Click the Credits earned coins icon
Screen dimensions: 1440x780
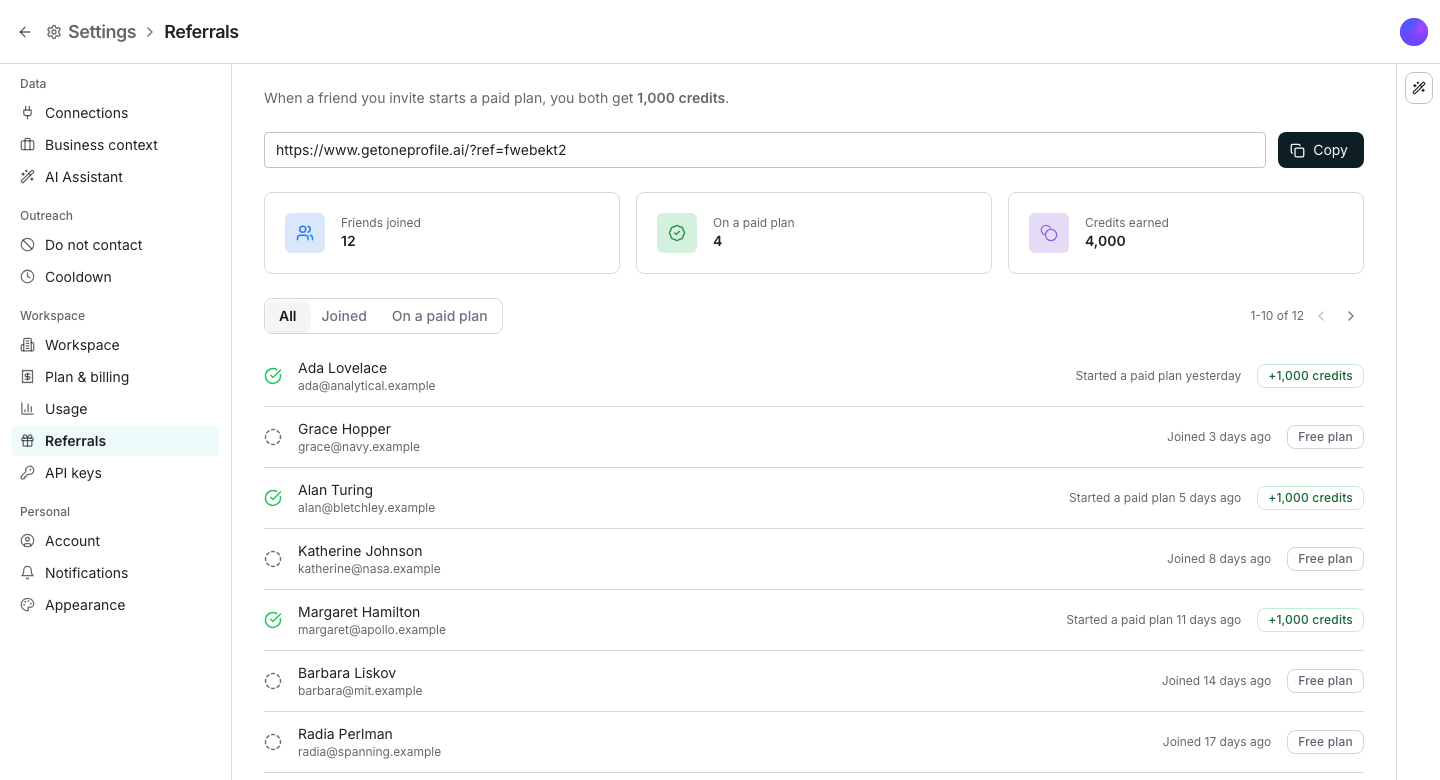tap(1049, 233)
